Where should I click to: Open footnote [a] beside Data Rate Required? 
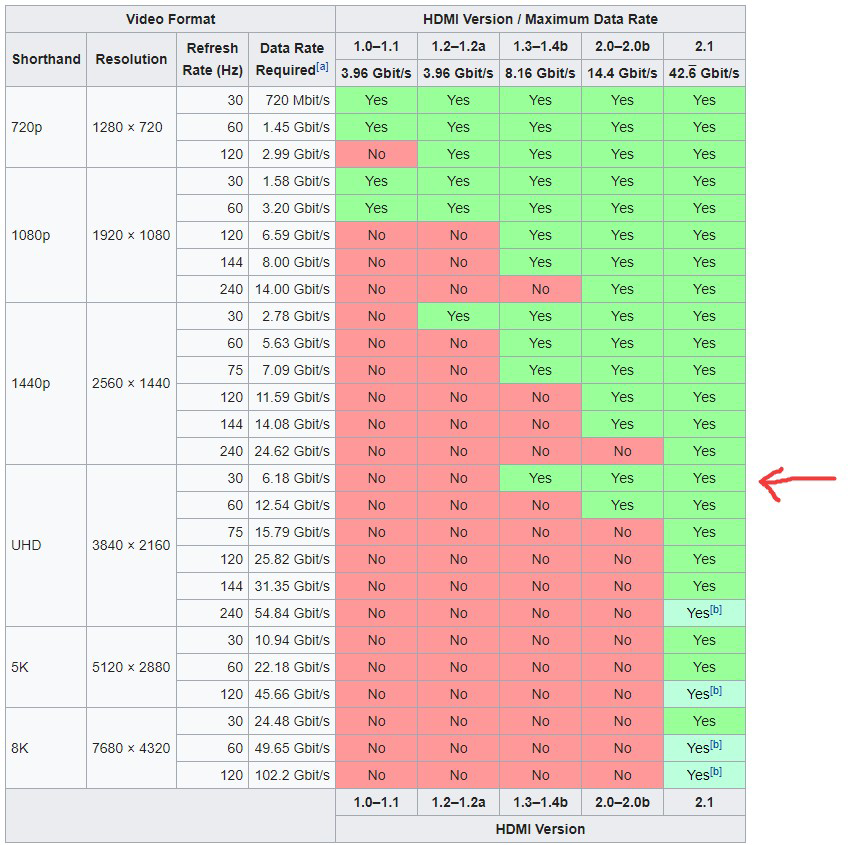click(x=322, y=66)
